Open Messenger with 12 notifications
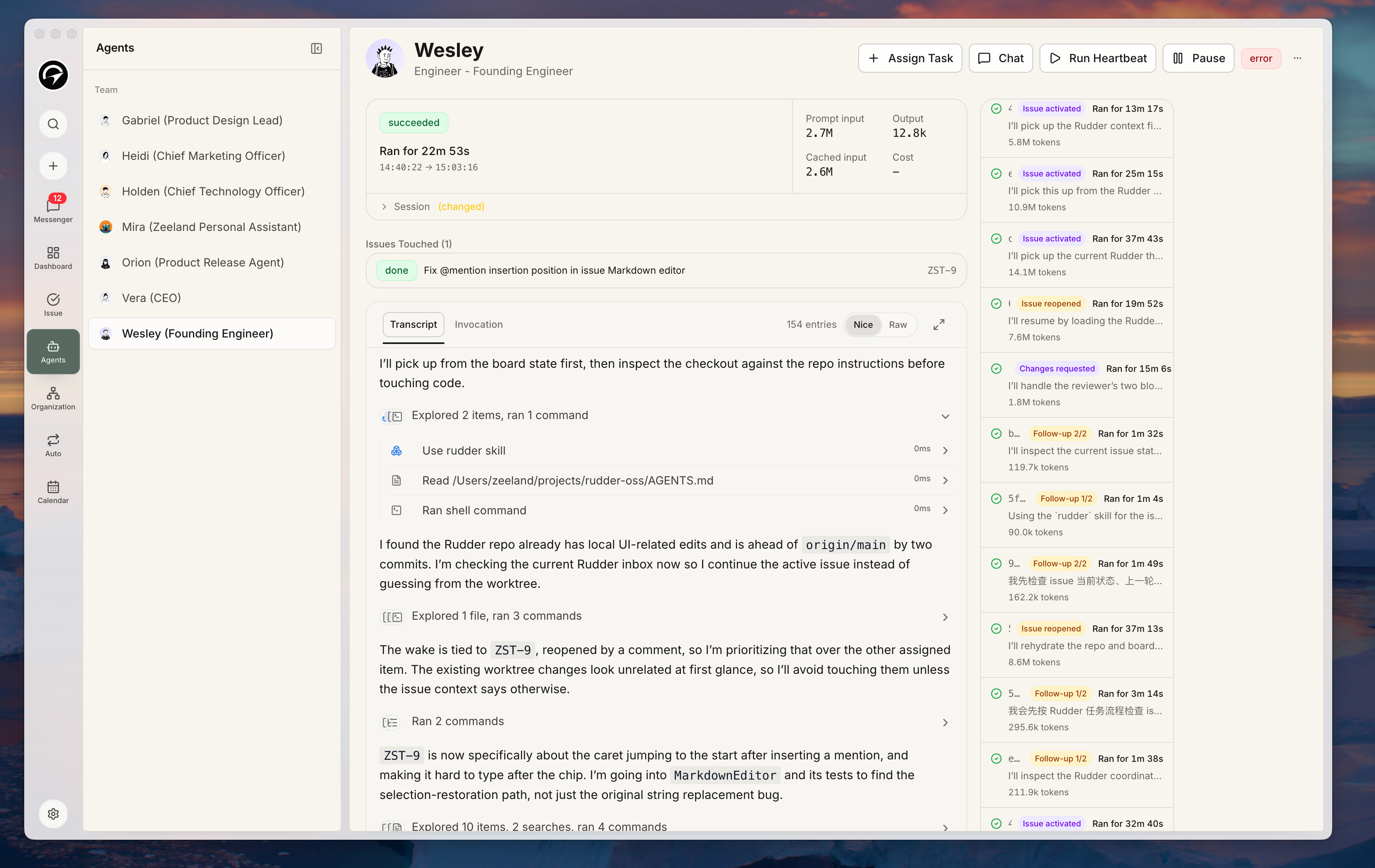Image resolution: width=1375 pixels, height=868 pixels. pos(53,209)
